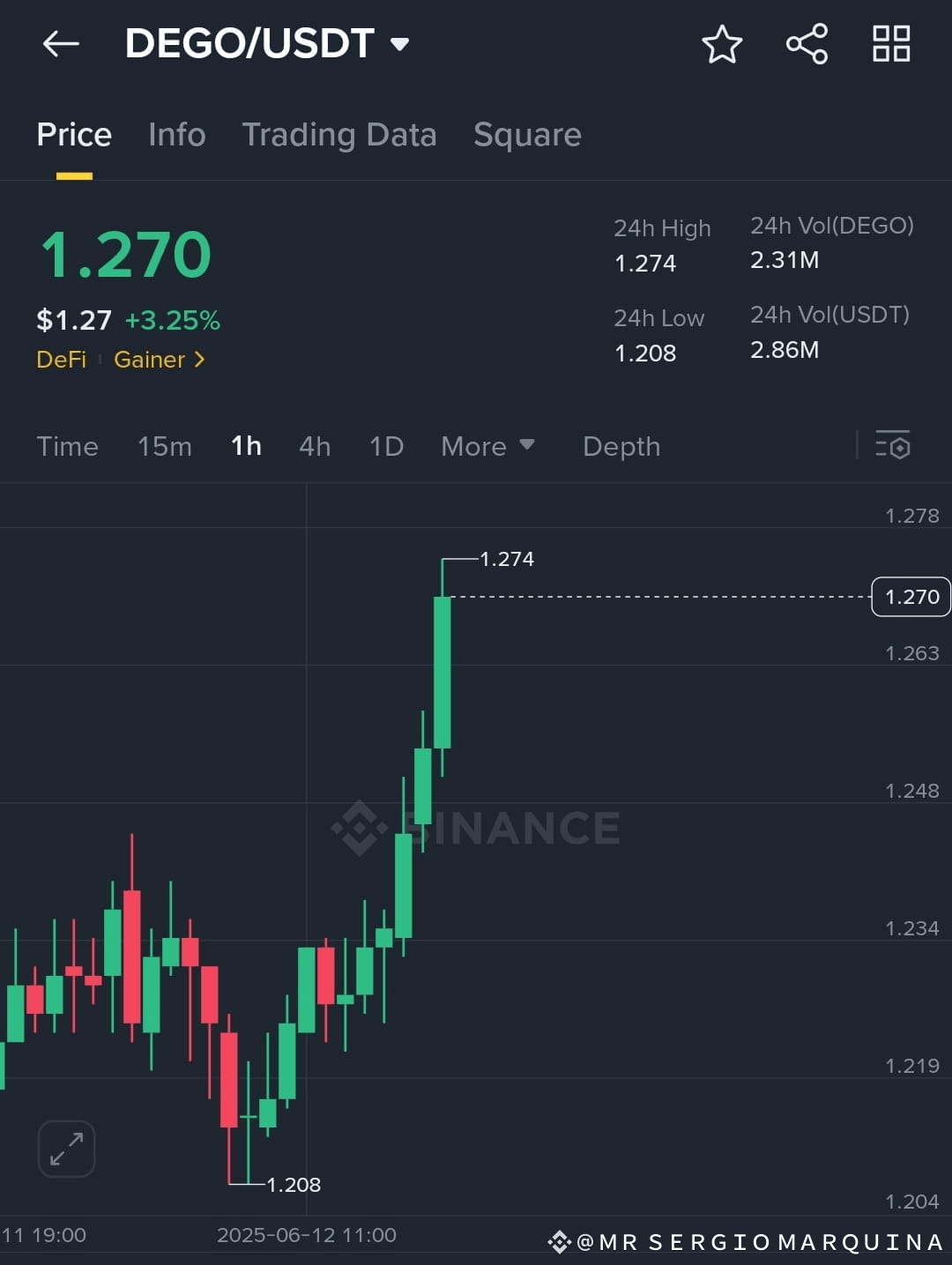The image size is (952, 1265).
Task: Open the markets grid icon top right
Action: tap(890, 43)
